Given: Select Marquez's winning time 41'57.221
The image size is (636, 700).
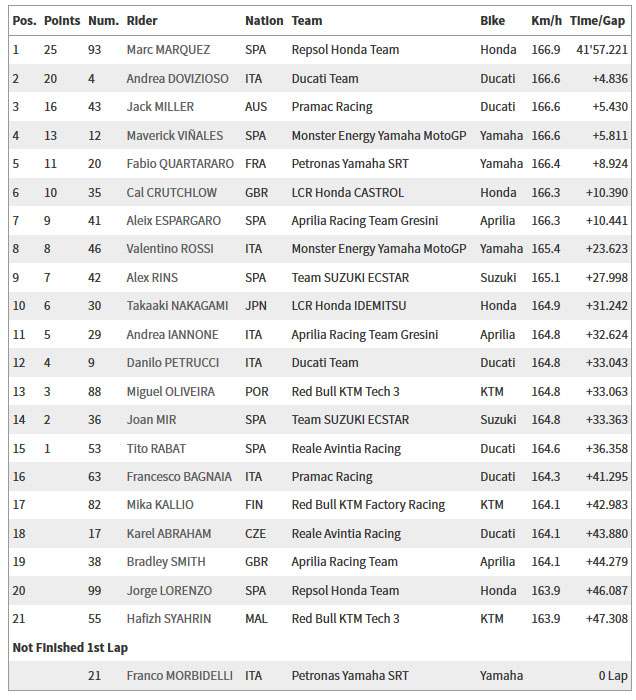Looking at the screenshot, I should tap(602, 50).
